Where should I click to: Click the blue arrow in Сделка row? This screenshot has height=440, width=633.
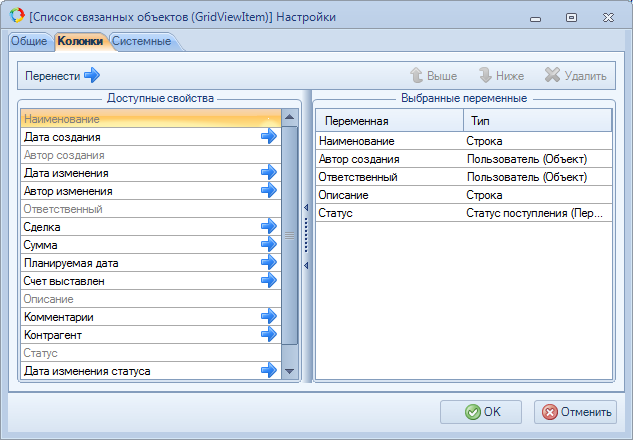[268, 227]
